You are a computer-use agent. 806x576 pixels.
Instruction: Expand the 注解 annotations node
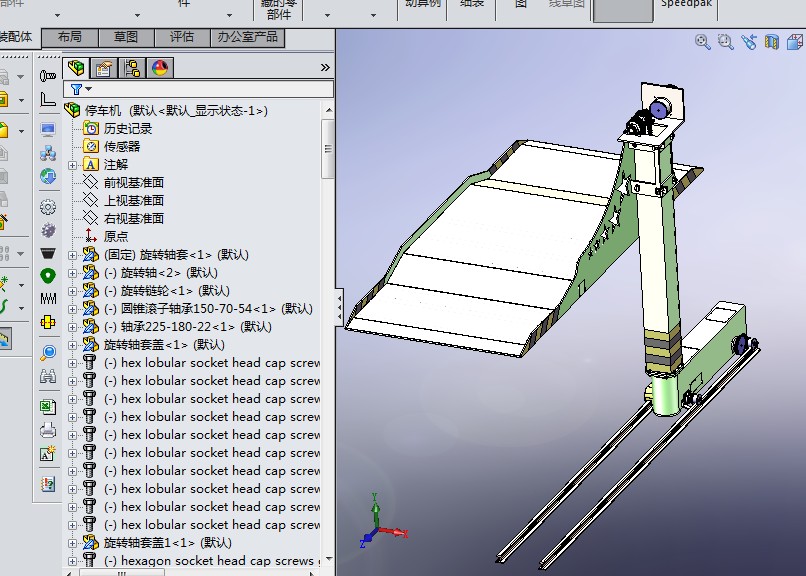coord(72,165)
